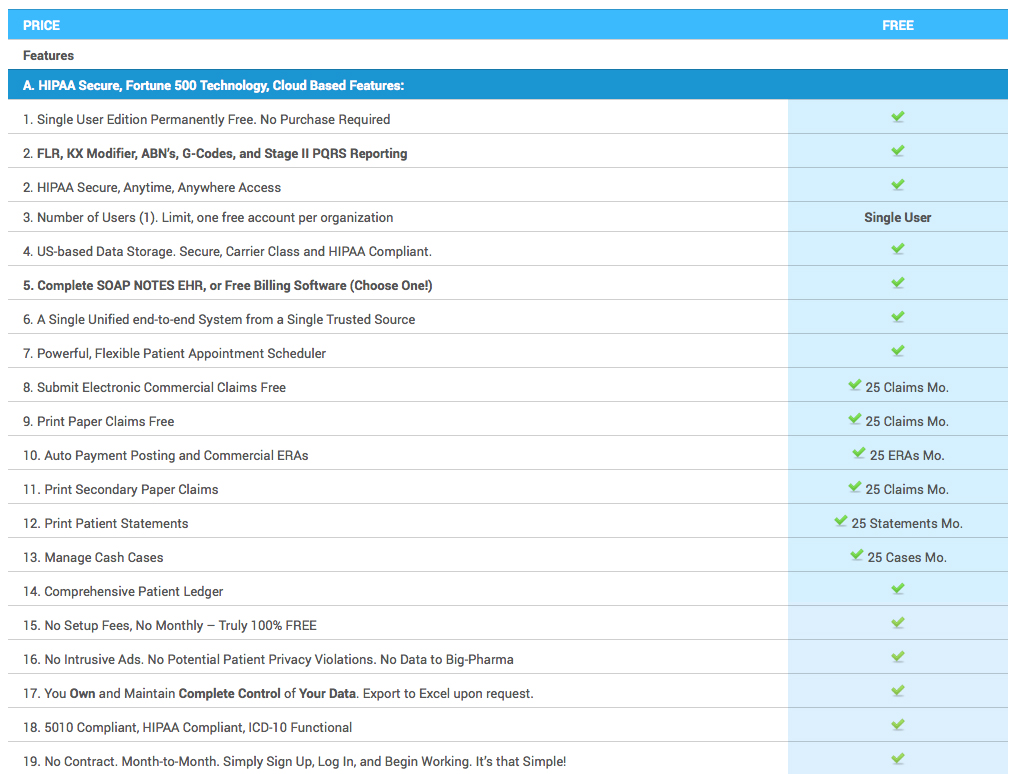Click '25 Claims Mo.' in Submit Electronic Claims row
Viewport: 1017px width, 774px height.
coord(907,387)
